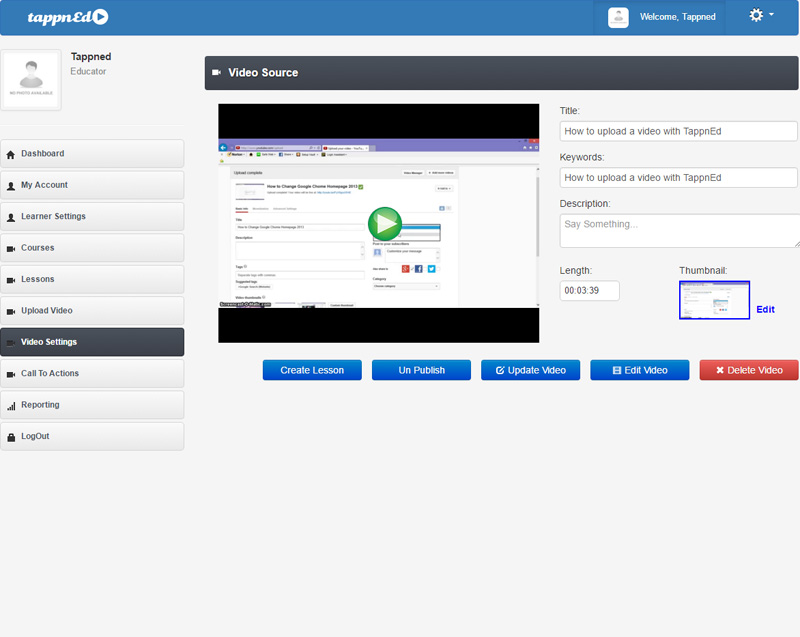Click the Description text area
800x637 pixels.
click(x=678, y=230)
